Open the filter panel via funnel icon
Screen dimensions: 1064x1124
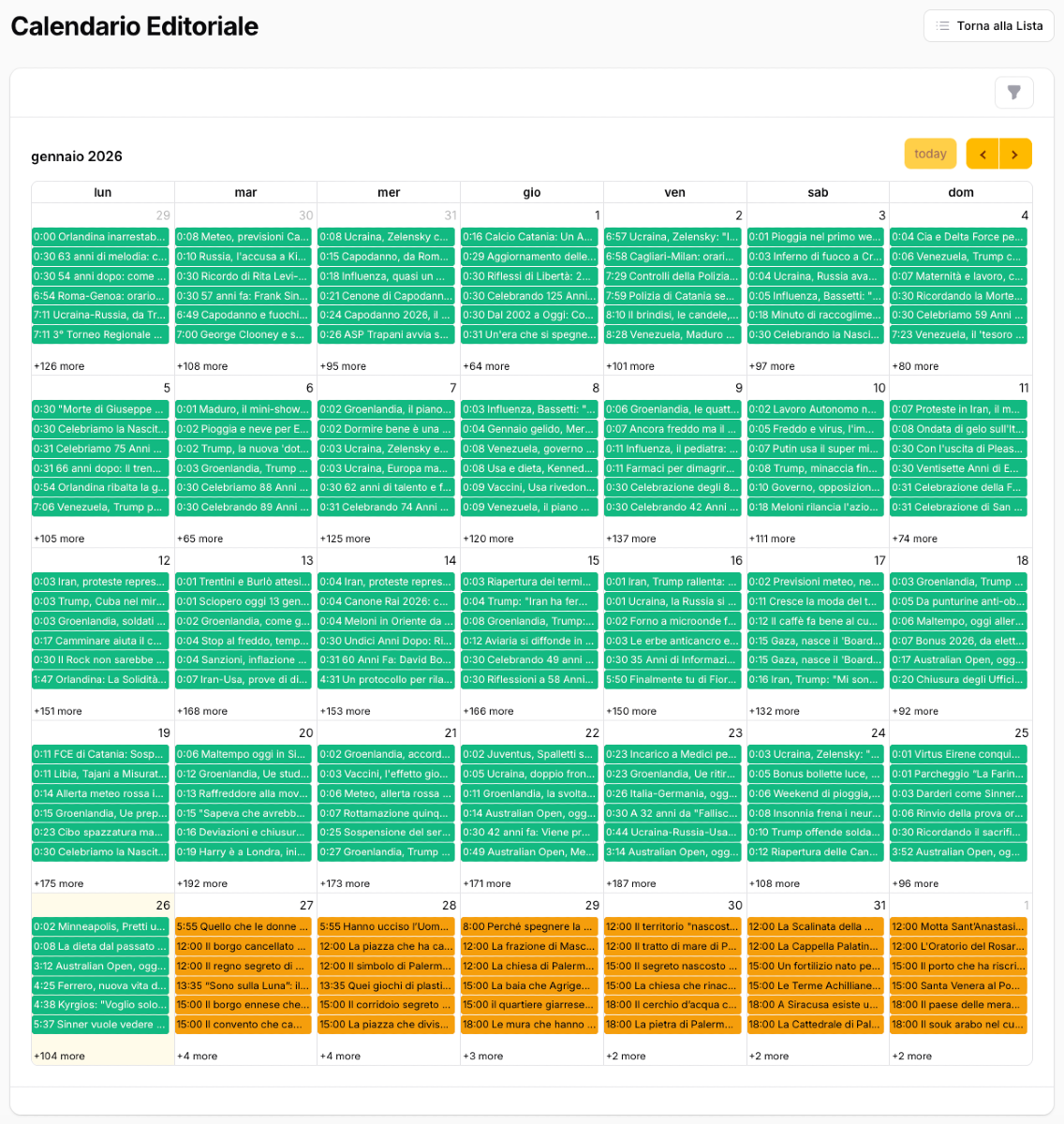(x=1013, y=92)
